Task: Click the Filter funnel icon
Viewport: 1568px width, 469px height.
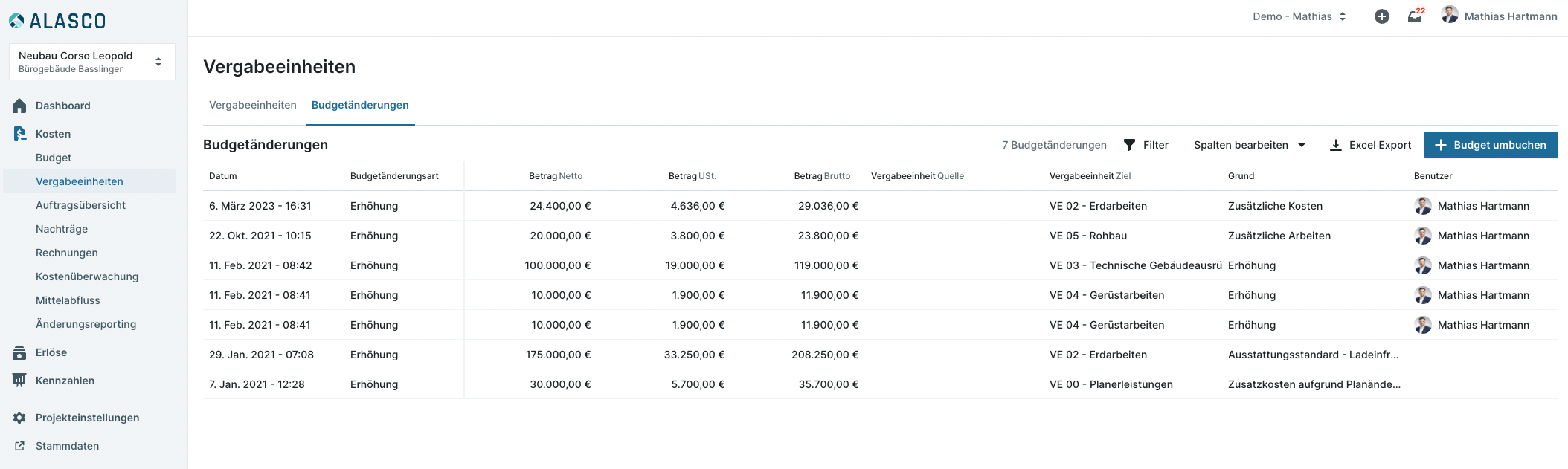Action: (x=1129, y=145)
